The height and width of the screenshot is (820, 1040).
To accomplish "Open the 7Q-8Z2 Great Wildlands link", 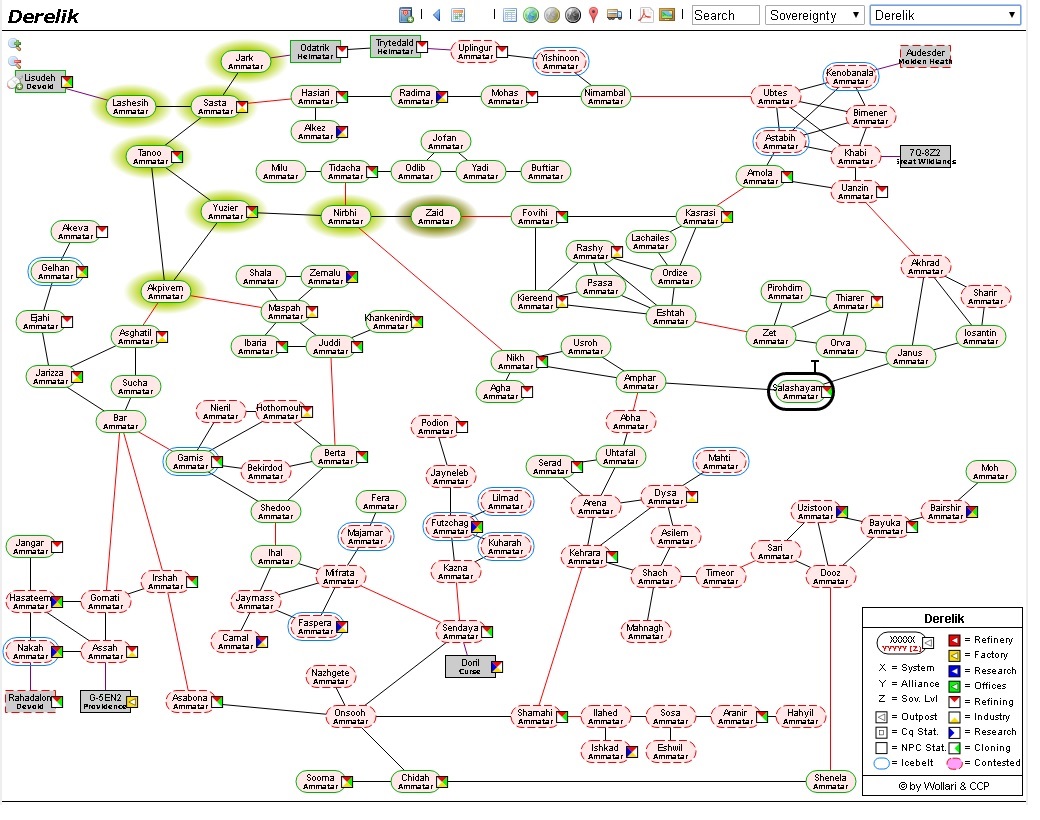I will coord(925,156).
